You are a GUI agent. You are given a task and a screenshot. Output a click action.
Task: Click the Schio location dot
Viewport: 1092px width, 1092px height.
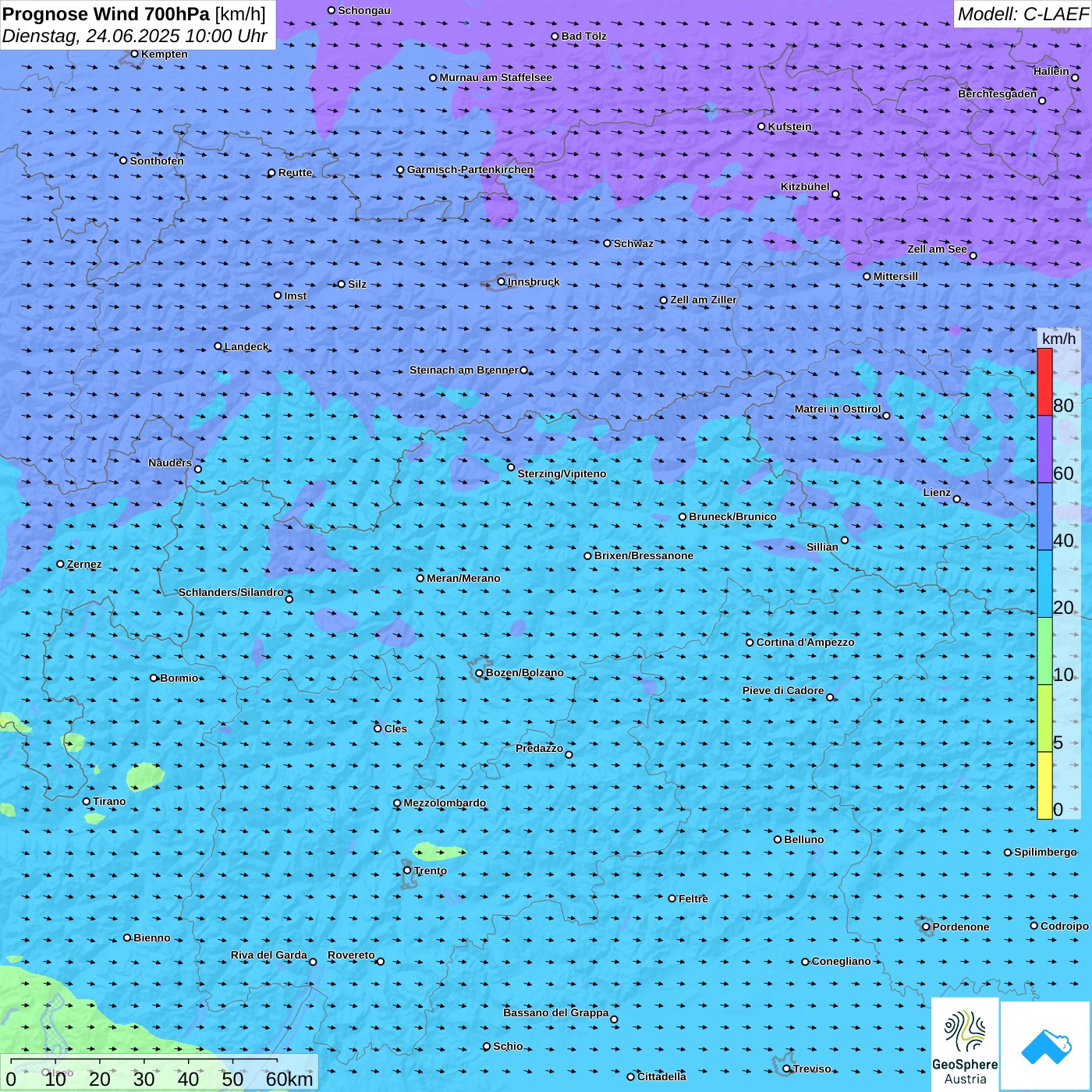click(487, 1046)
